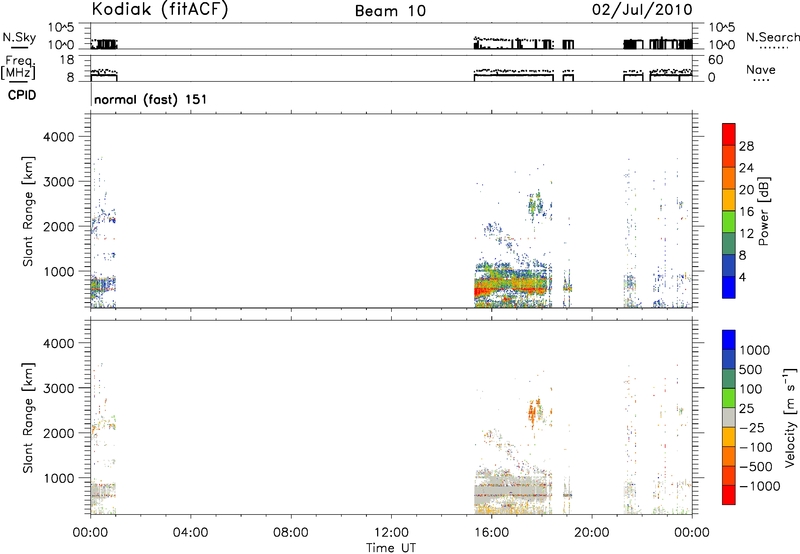Click the 'N.Sky' legend label

point(19,37)
